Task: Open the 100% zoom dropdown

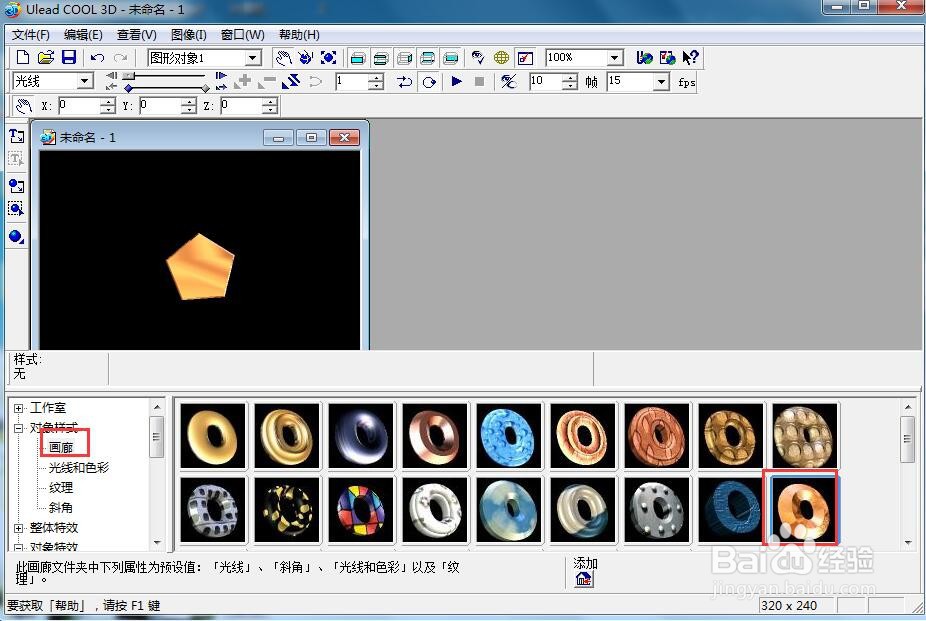Action: point(615,58)
